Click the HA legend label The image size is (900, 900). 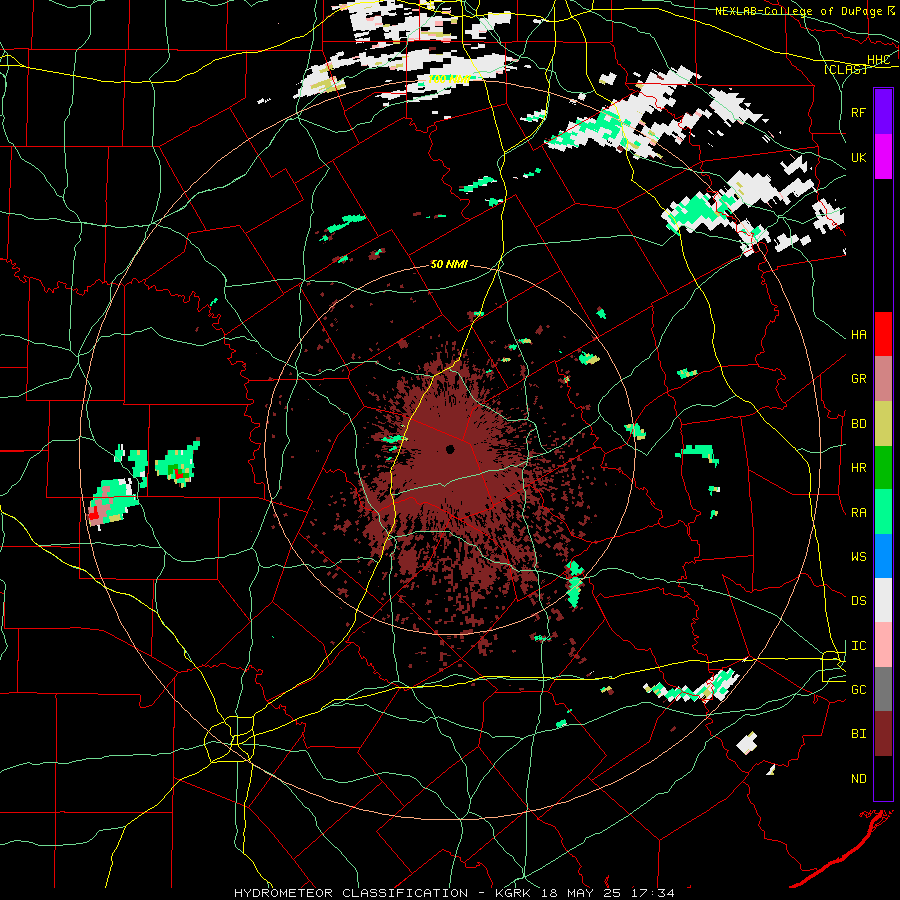[858, 335]
